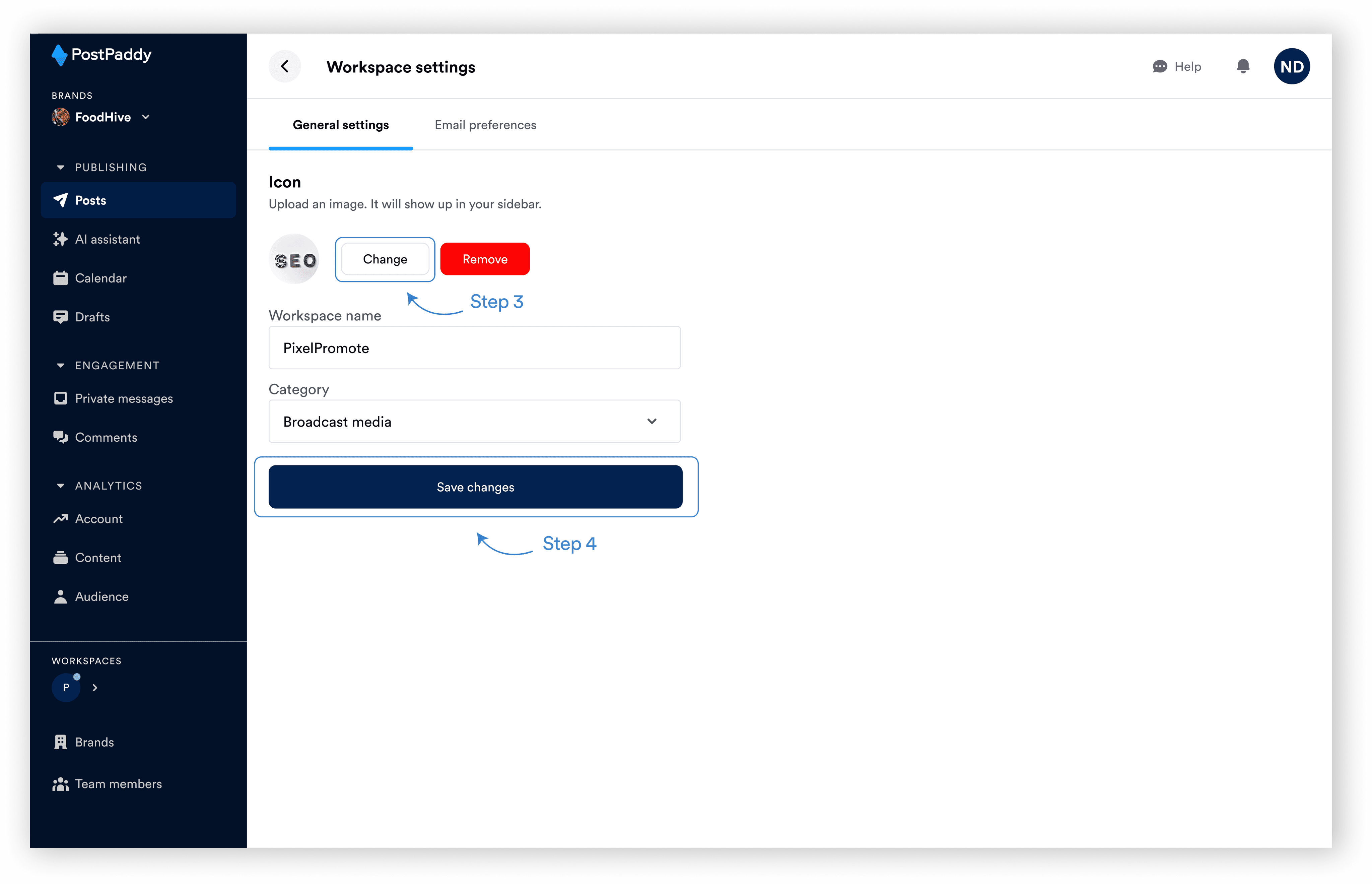Open AI assistant from sidebar
Viewport: 1372px width, 884px height.
(x=107, y=239)
